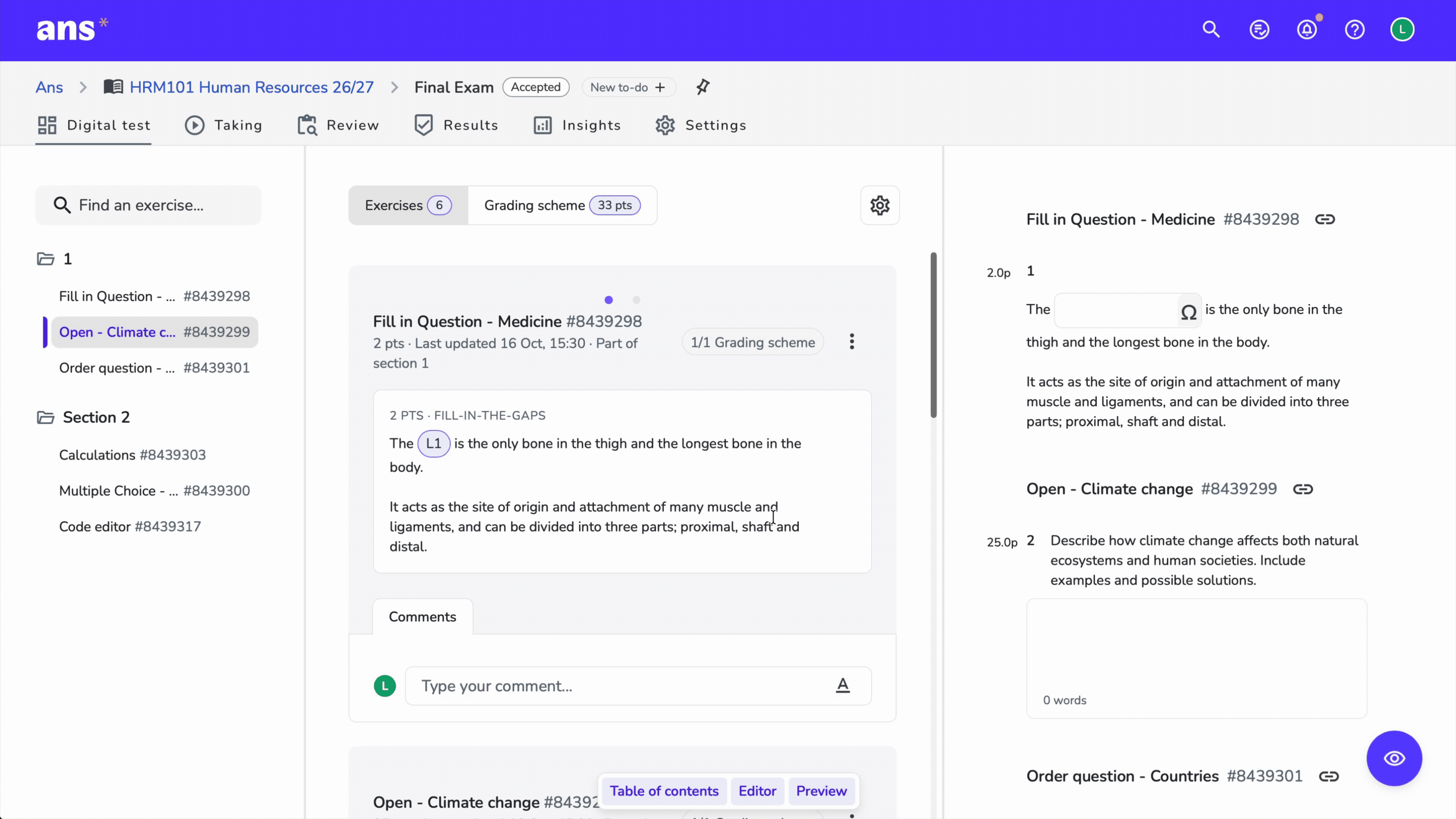Open the help question mark icon
The height and width of the screenshot is (819, 1456).
[x=1355, y=29]
